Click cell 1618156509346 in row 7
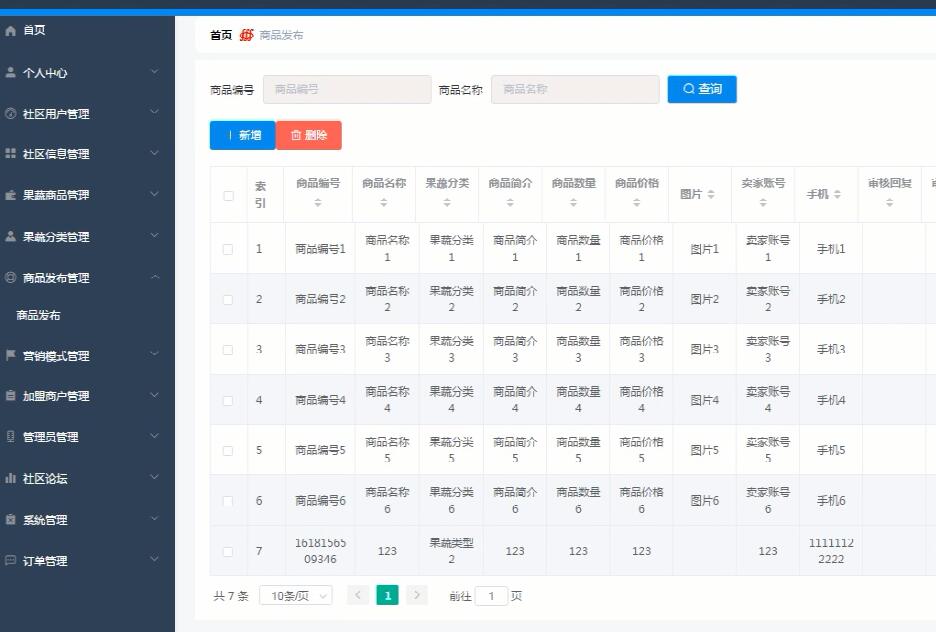936x632 pixels. [320, 551]
